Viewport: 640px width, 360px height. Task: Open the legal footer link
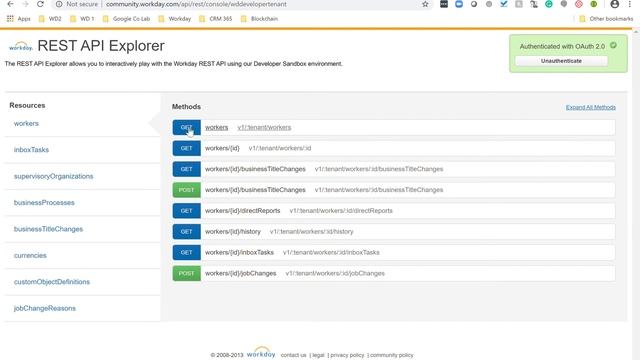coord(318,355)
